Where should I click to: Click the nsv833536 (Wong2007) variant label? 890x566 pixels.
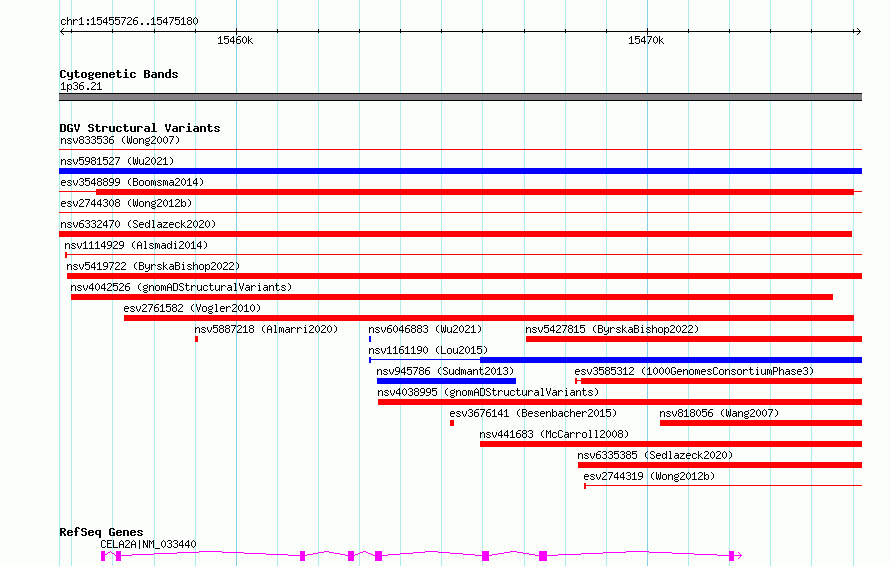(x=120, y=140)
